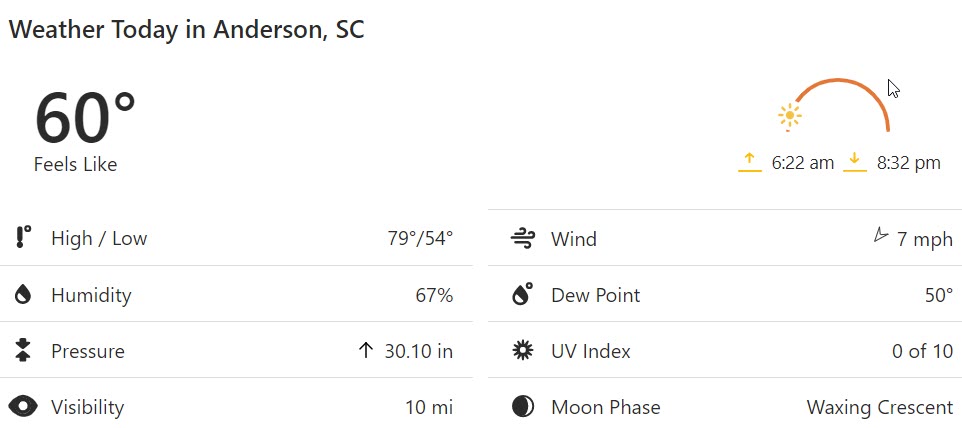Screen dimensions: 962x428
Task: Click the sunset down-arrow icon
Action: (855, 162)
